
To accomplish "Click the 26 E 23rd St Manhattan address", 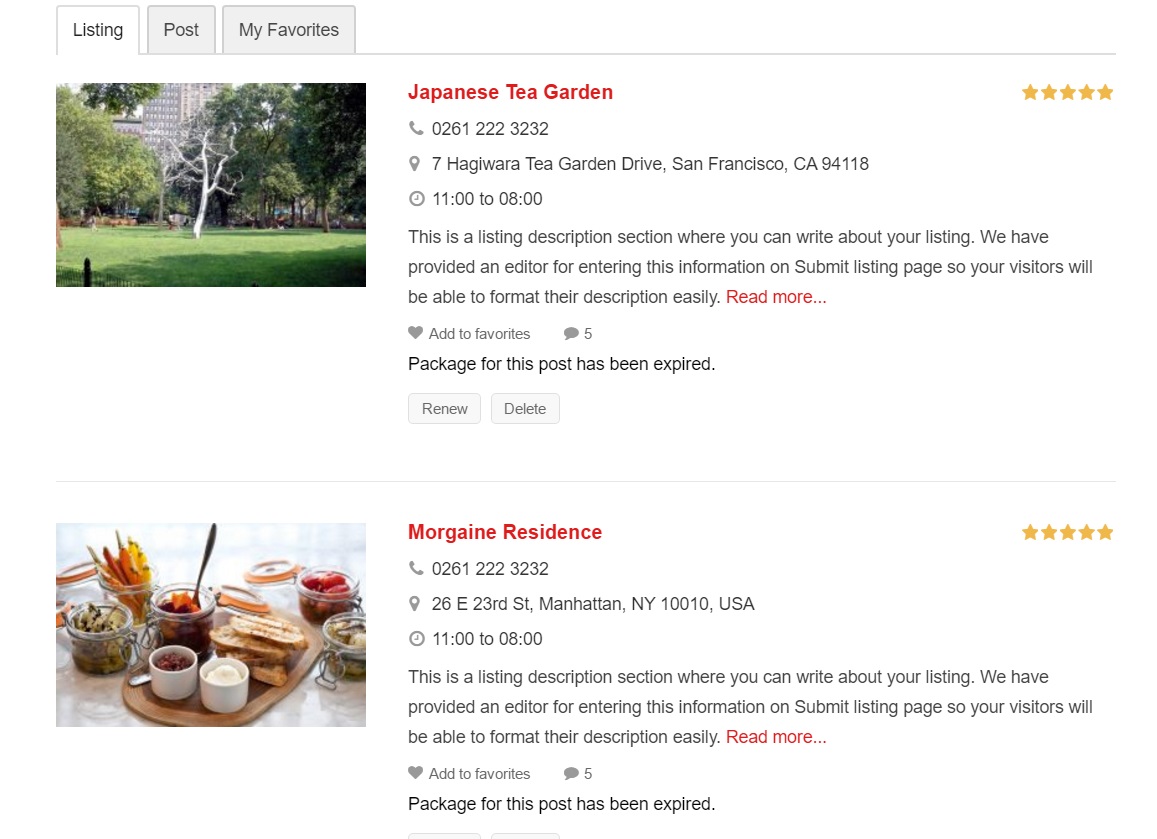I will (x=593, y=604).
